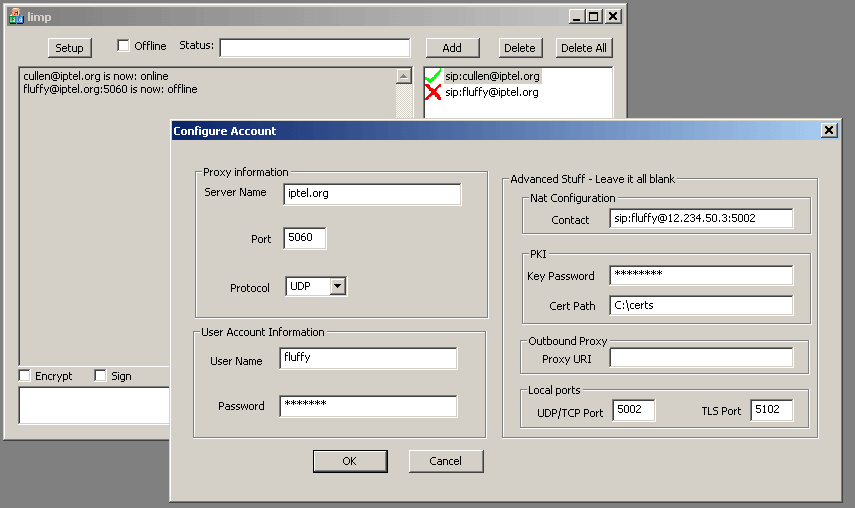
Task: Open Setup in the limp window
Action: click(x=69, y=48)
